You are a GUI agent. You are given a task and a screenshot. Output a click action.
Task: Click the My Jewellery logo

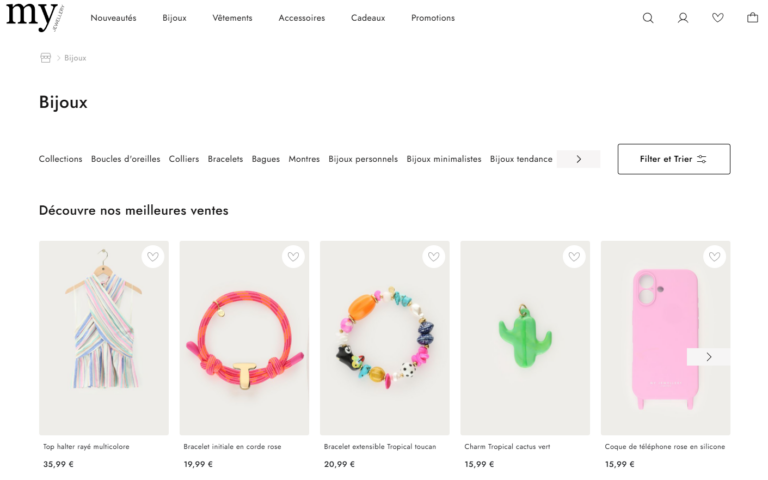pyautogui.click(x=35, y=17)
